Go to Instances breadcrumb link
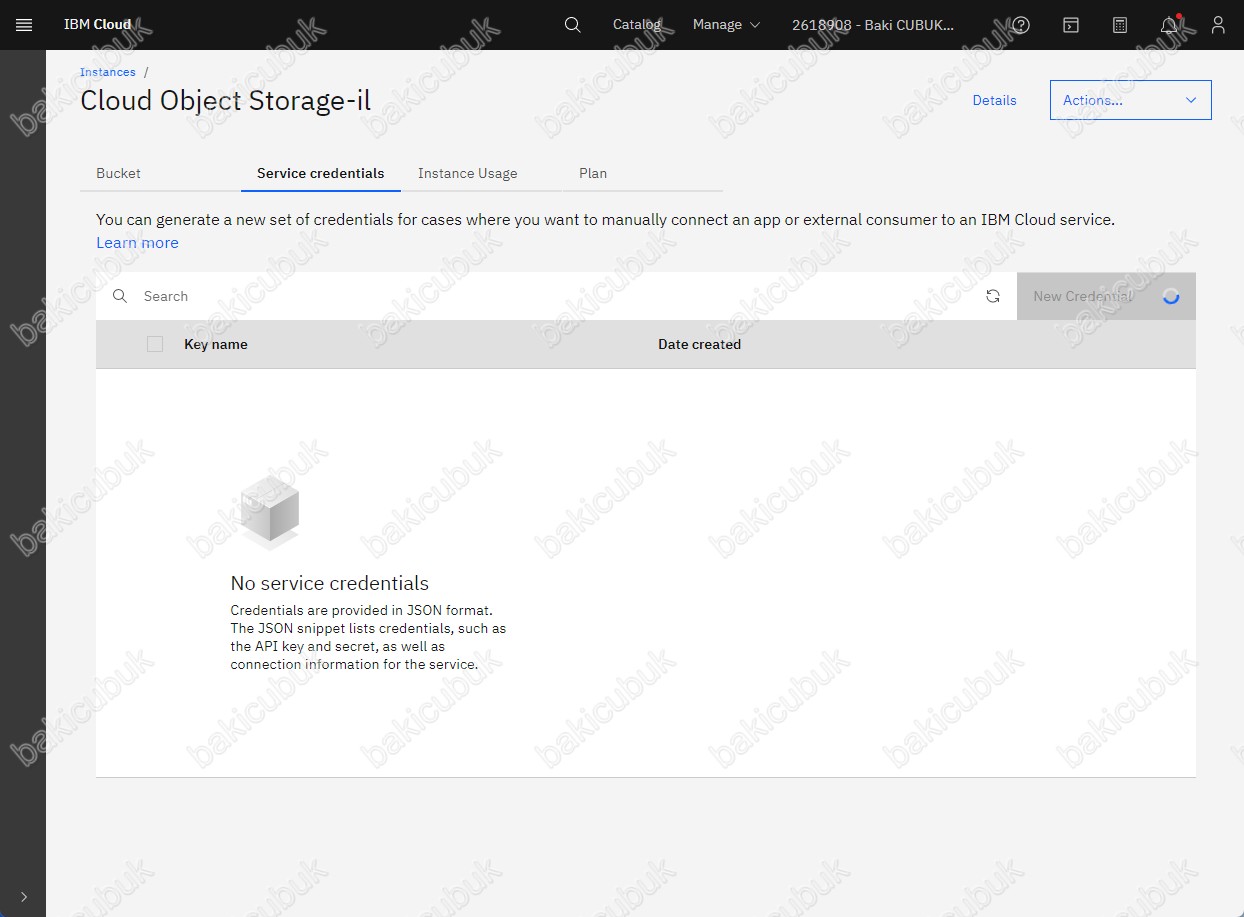This screenshot has width=1244, height=917. (108, 72)
